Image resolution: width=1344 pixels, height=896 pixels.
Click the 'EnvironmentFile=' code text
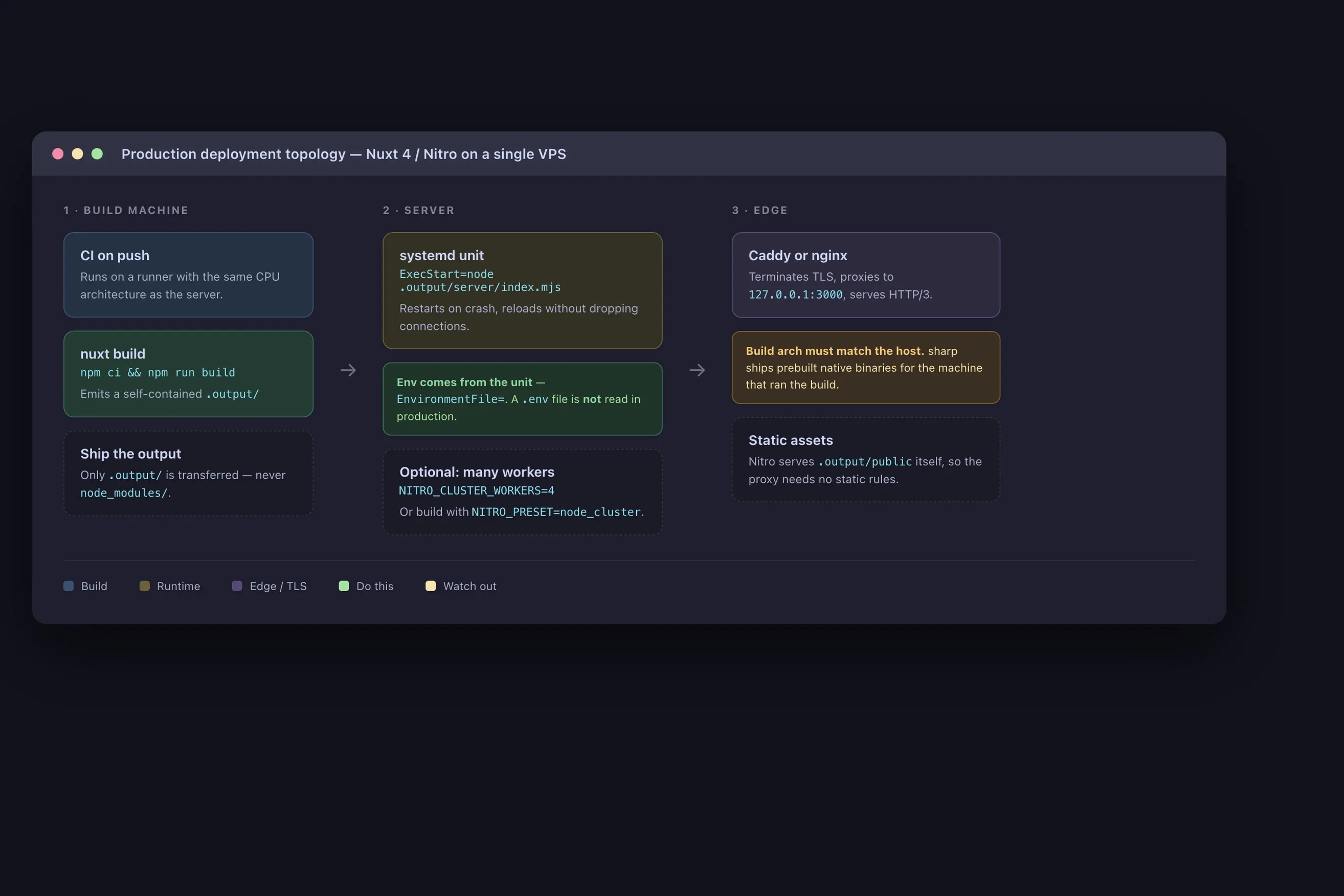pyautogui.click(x=450, y=399)
